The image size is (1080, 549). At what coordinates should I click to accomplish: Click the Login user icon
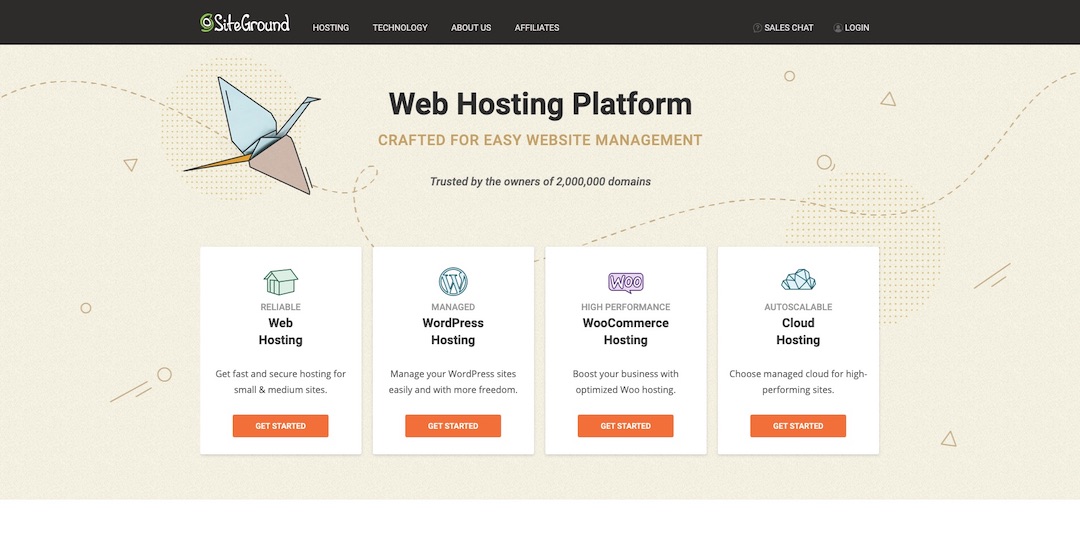click(838, 28)
